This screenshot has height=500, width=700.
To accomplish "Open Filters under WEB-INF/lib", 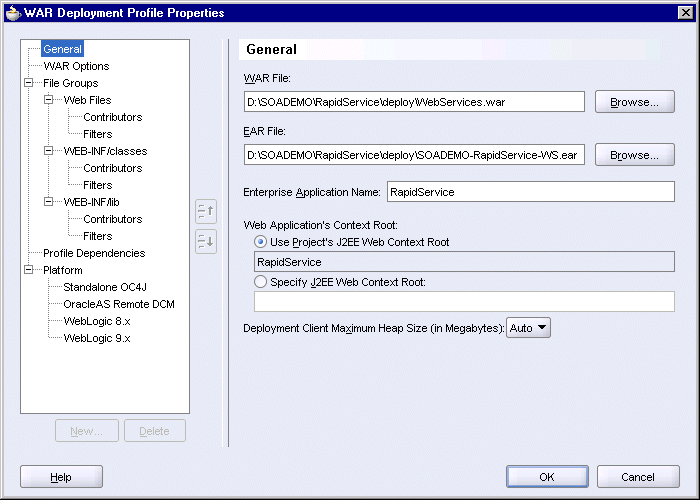I will (x=98, y=236).
